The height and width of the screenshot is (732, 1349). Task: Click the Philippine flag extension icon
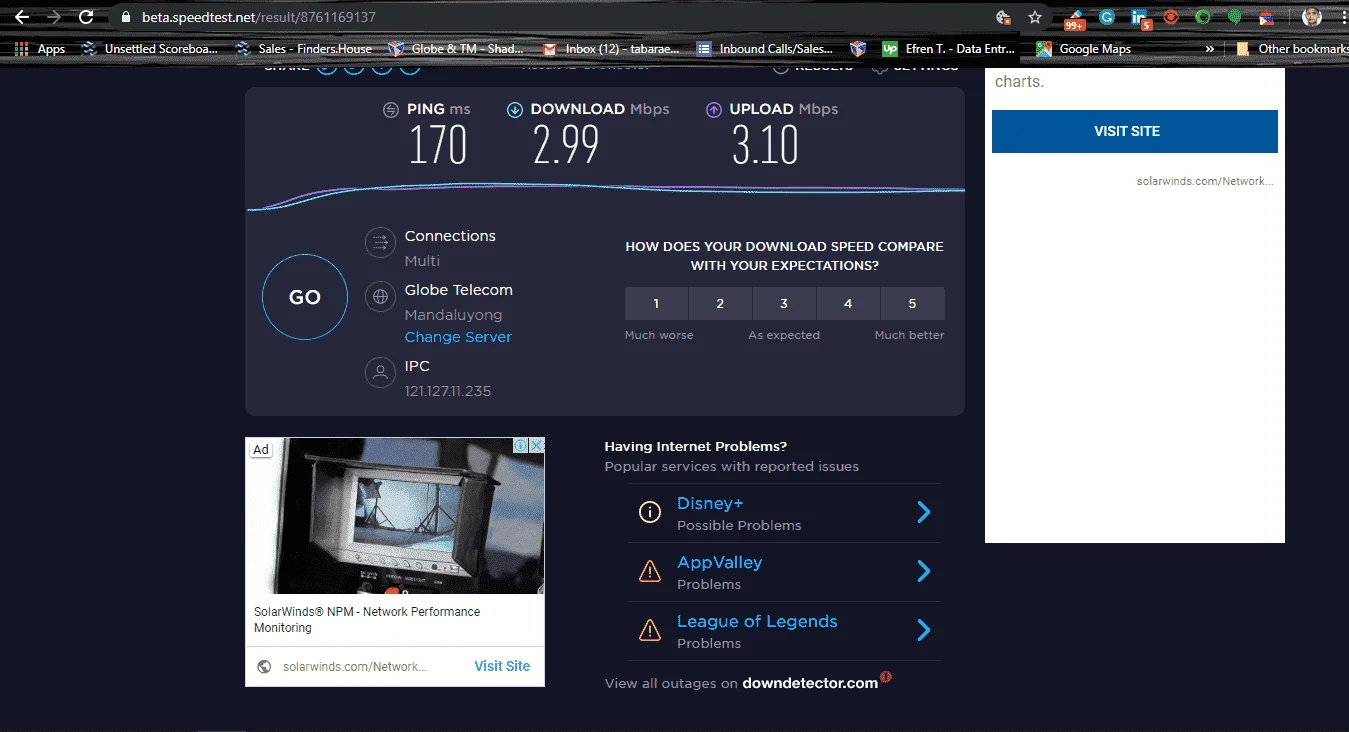click(1267, 18)
